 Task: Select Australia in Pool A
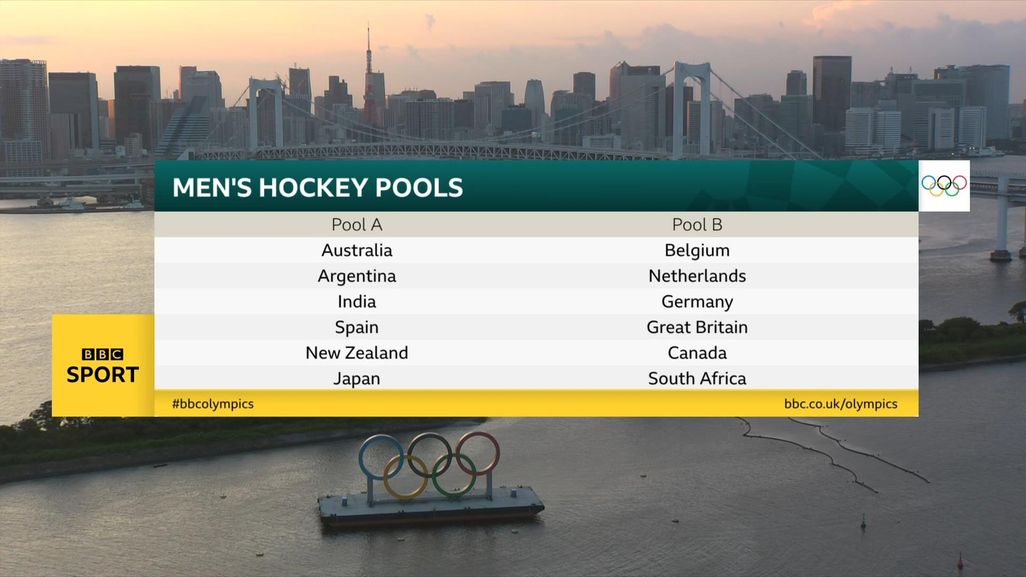[357, 251]
